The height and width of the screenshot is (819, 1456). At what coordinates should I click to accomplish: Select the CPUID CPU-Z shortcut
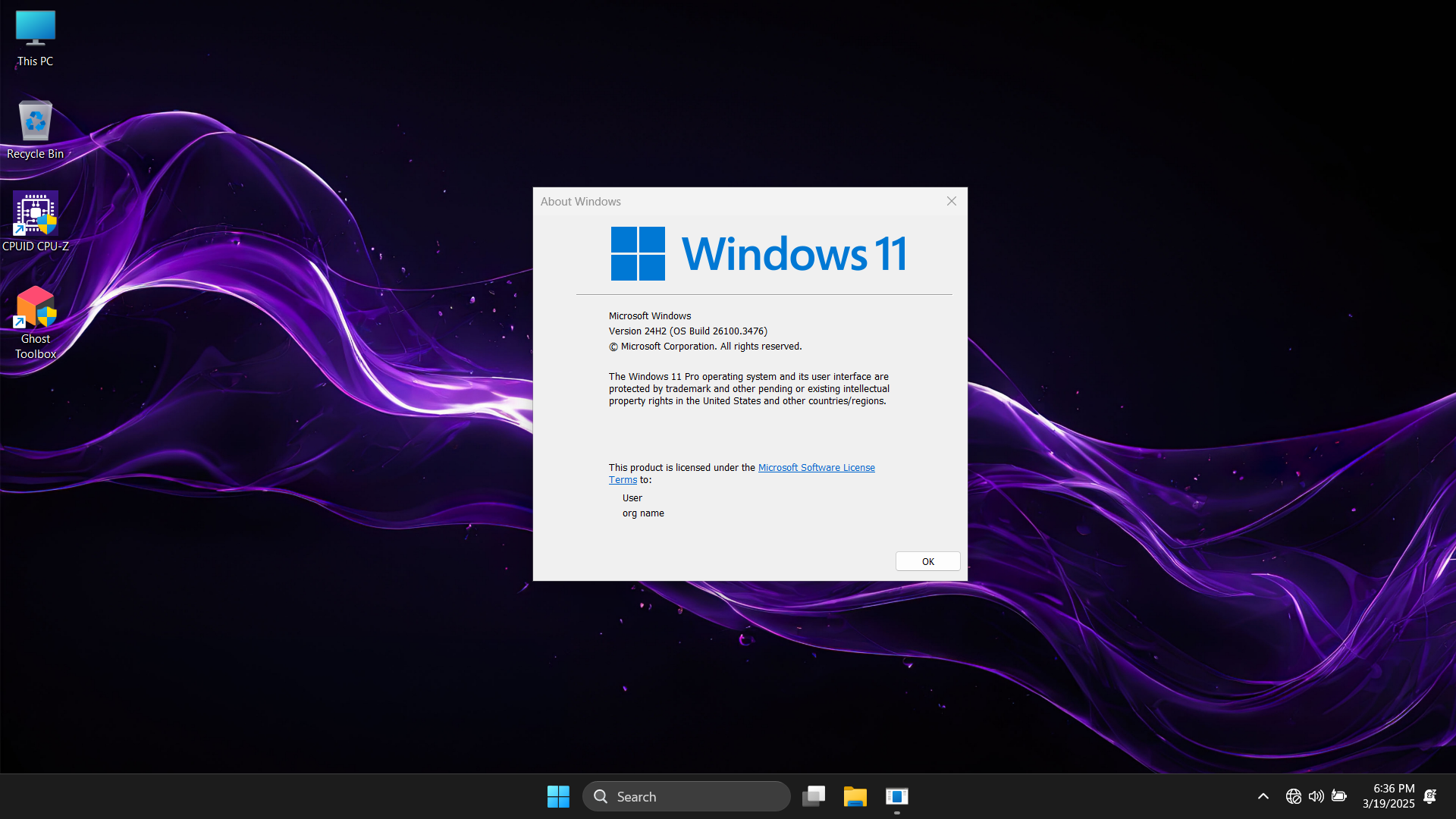[35, 221]
